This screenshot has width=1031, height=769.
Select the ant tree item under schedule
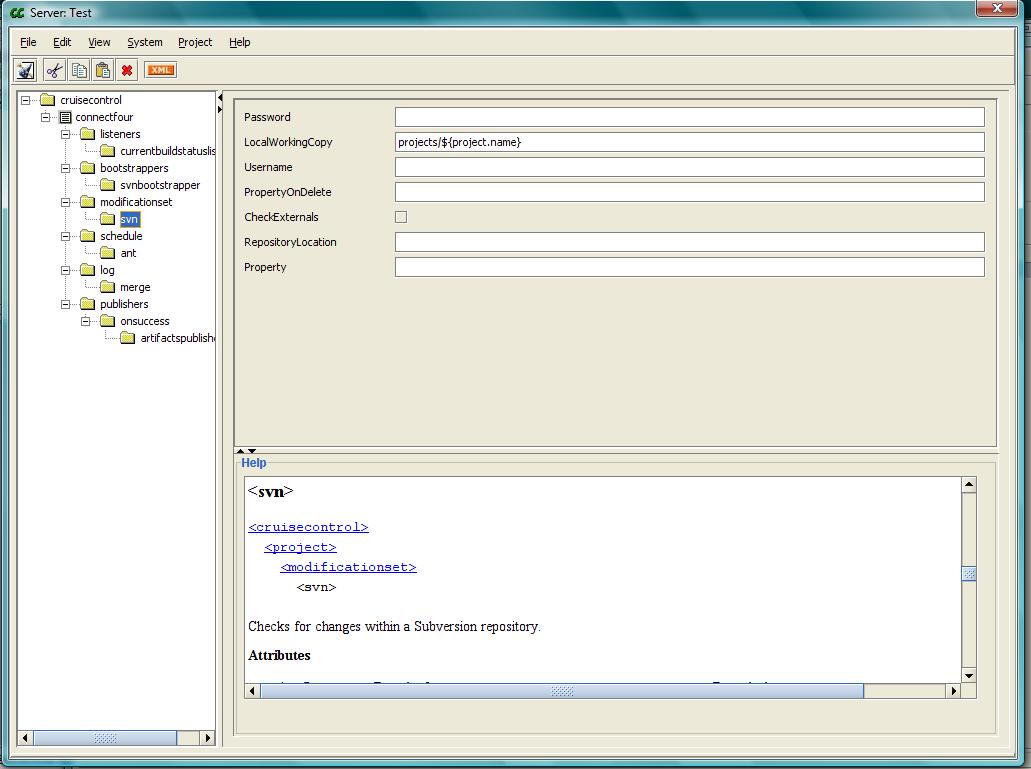tap(128, 253)
